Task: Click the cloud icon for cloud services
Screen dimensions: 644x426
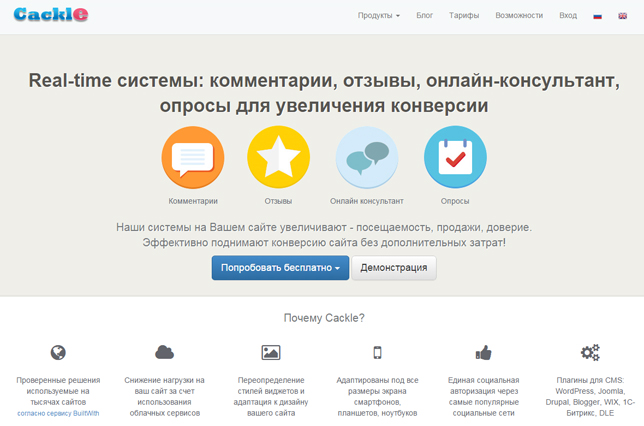Action: tap(164, 352)
